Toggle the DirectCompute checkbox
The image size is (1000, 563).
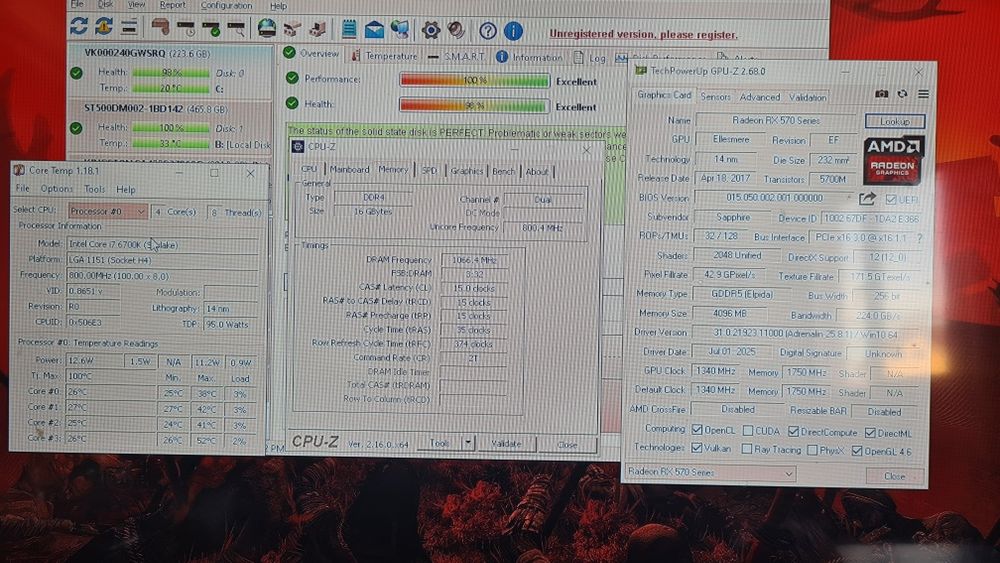click(x=793, y=432)
